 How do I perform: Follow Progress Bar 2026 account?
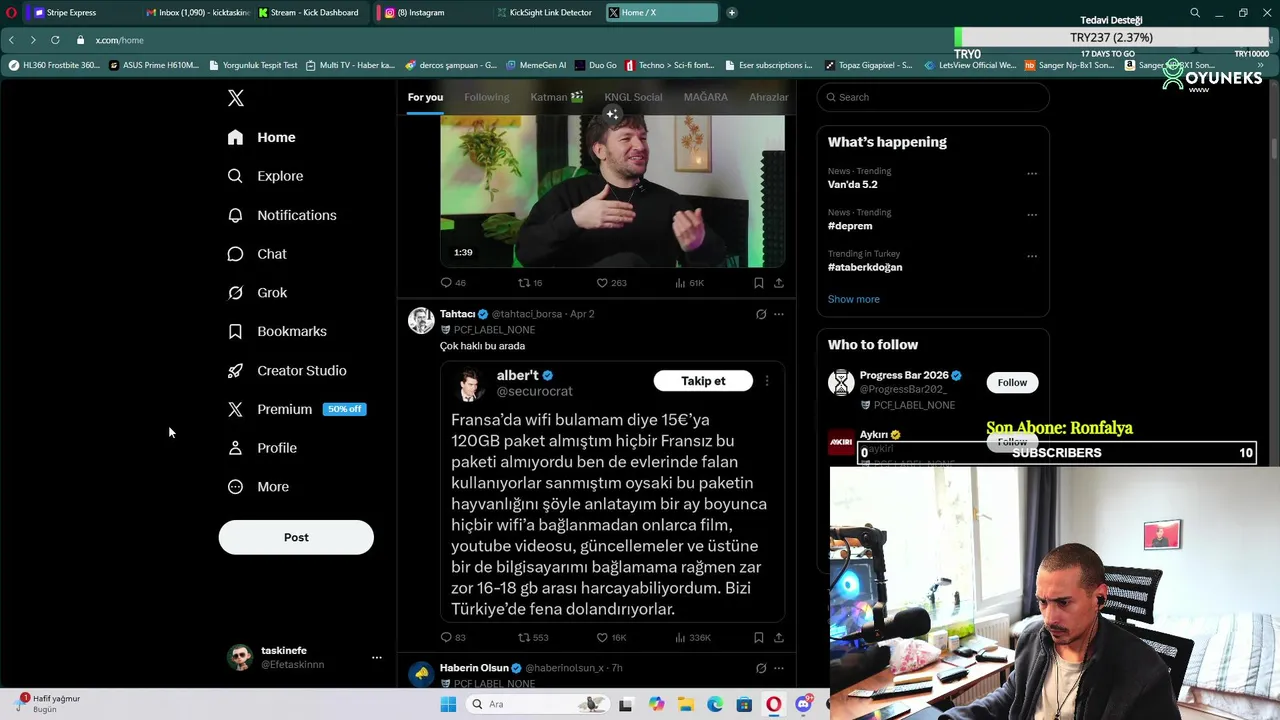[1012, 382]
